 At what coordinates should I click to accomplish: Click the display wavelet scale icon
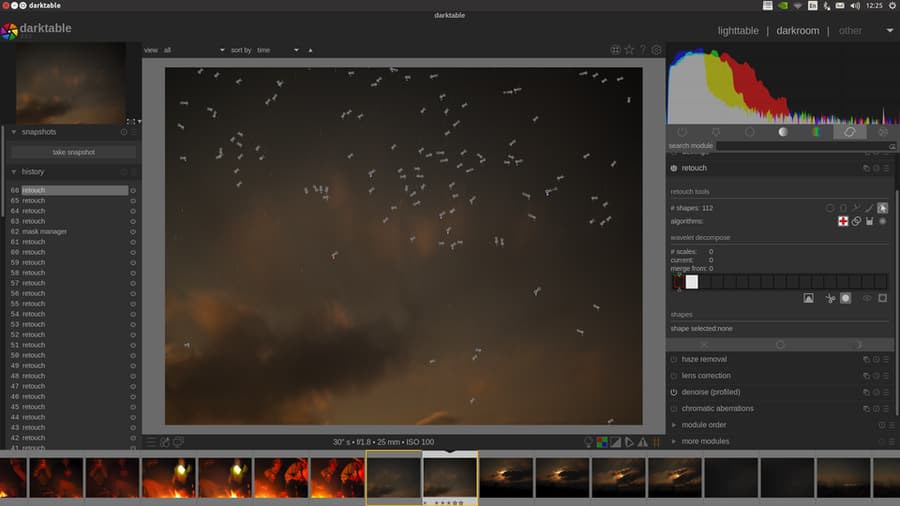pyautogui.click(x=808, y=298)
